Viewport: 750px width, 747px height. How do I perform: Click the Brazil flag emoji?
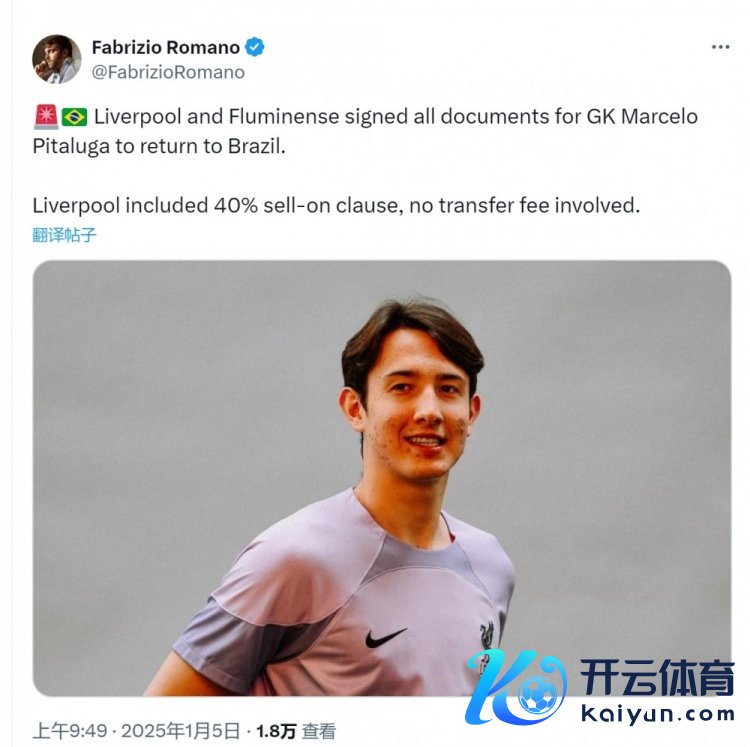tap(75, 117)
